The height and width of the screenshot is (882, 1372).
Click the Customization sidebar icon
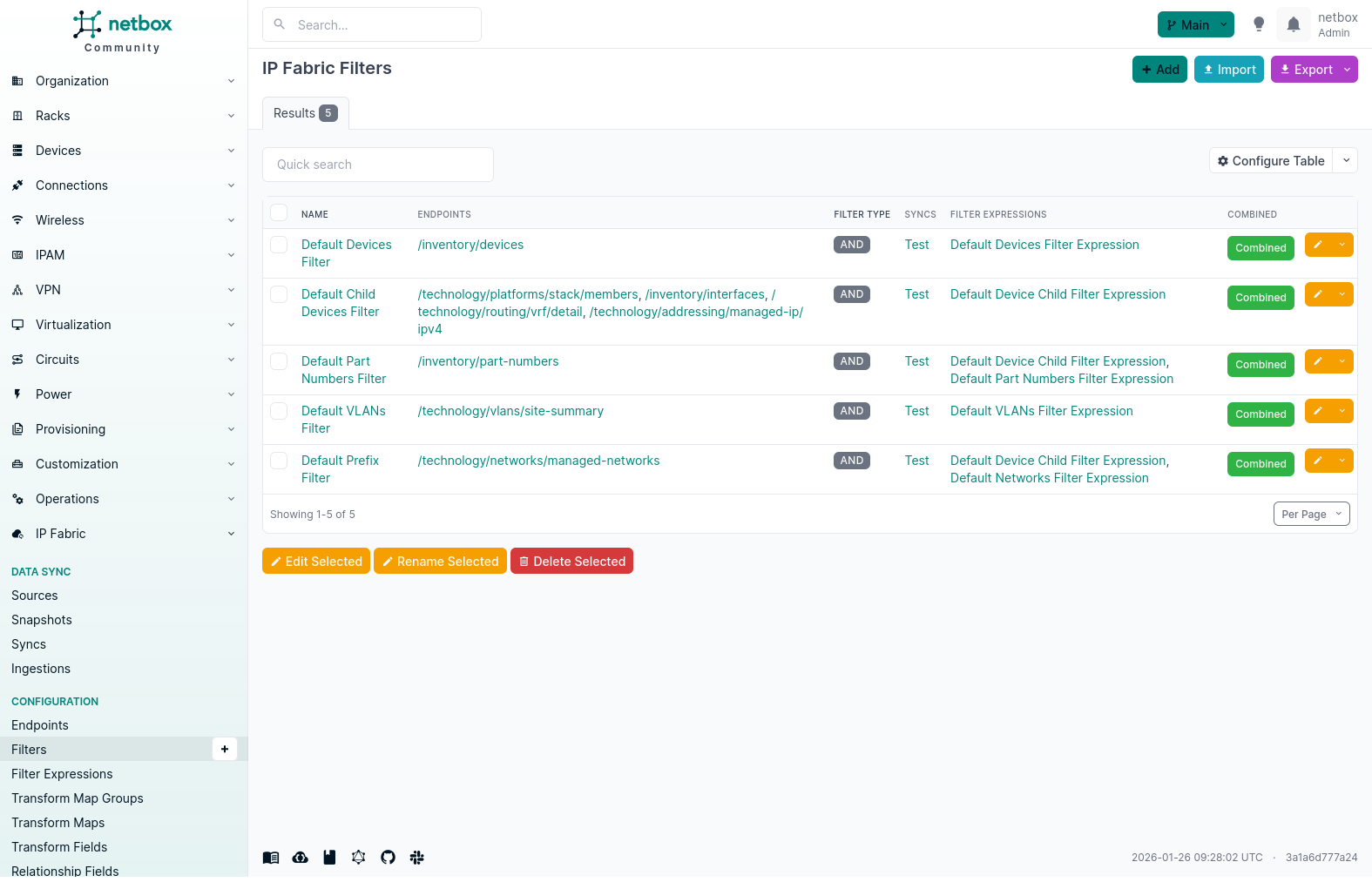[17, 464]
